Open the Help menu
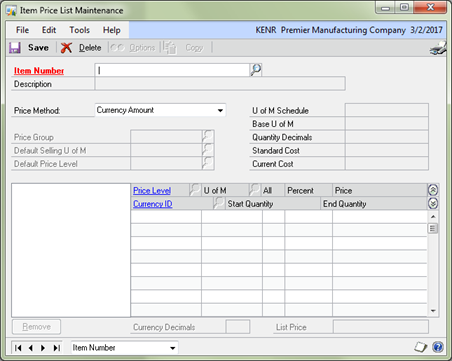Viewport: 452px width, 361px height. [111, 30]
